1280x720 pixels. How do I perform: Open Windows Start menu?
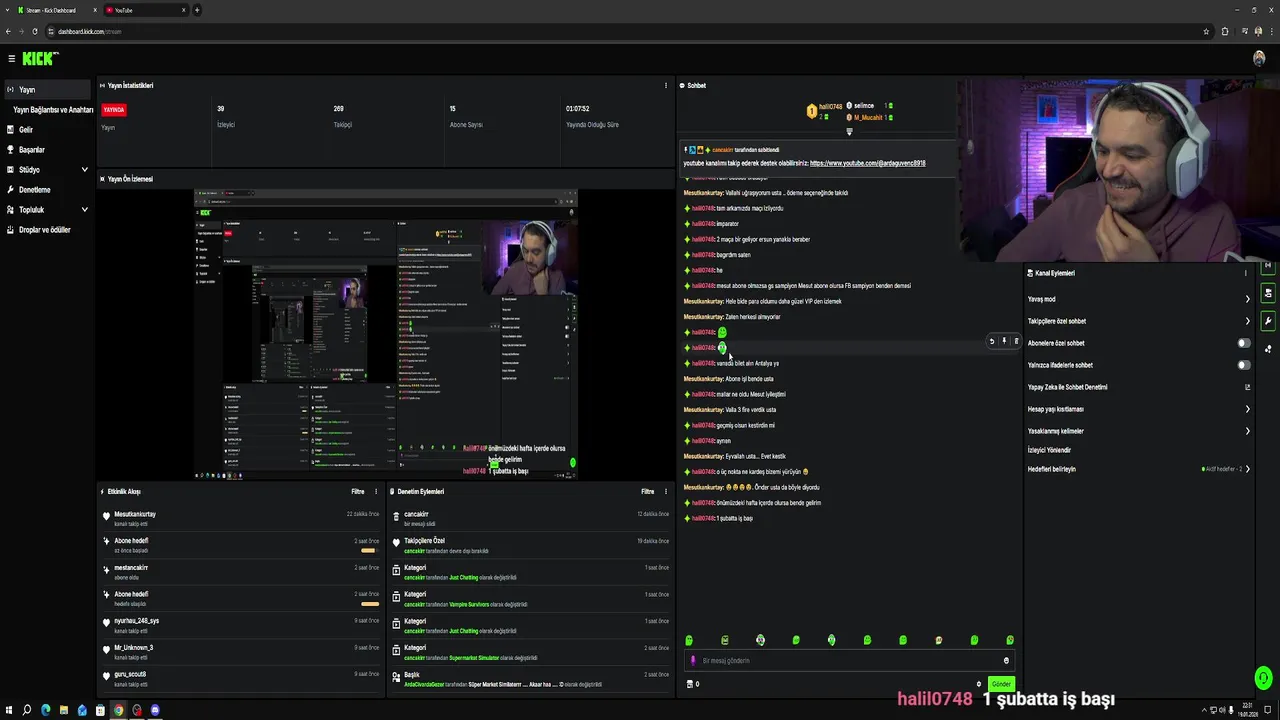coord(9,710)
